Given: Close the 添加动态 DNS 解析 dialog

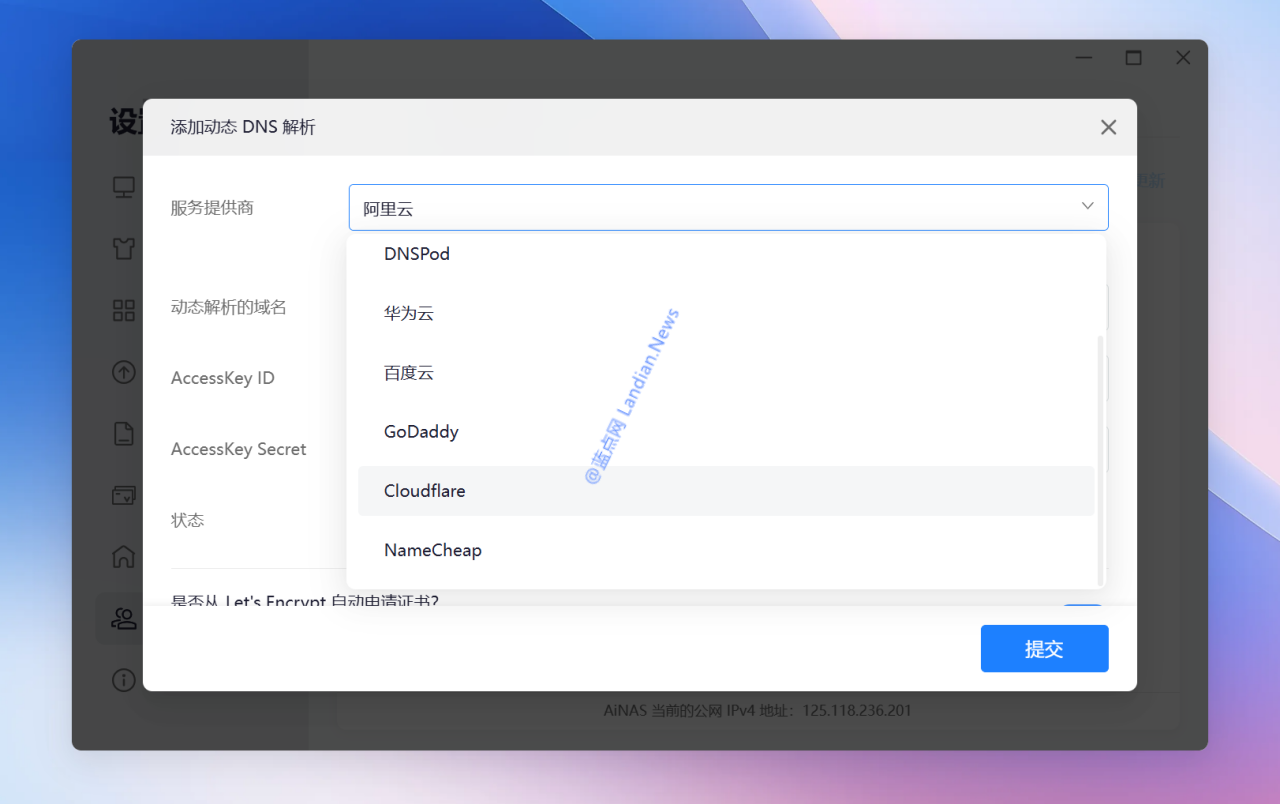Looking at the screenshot, I should click(1108, 127).
